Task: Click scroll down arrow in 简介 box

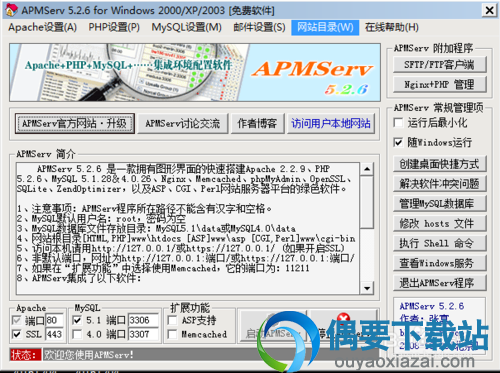Action: tap(367, 288)
